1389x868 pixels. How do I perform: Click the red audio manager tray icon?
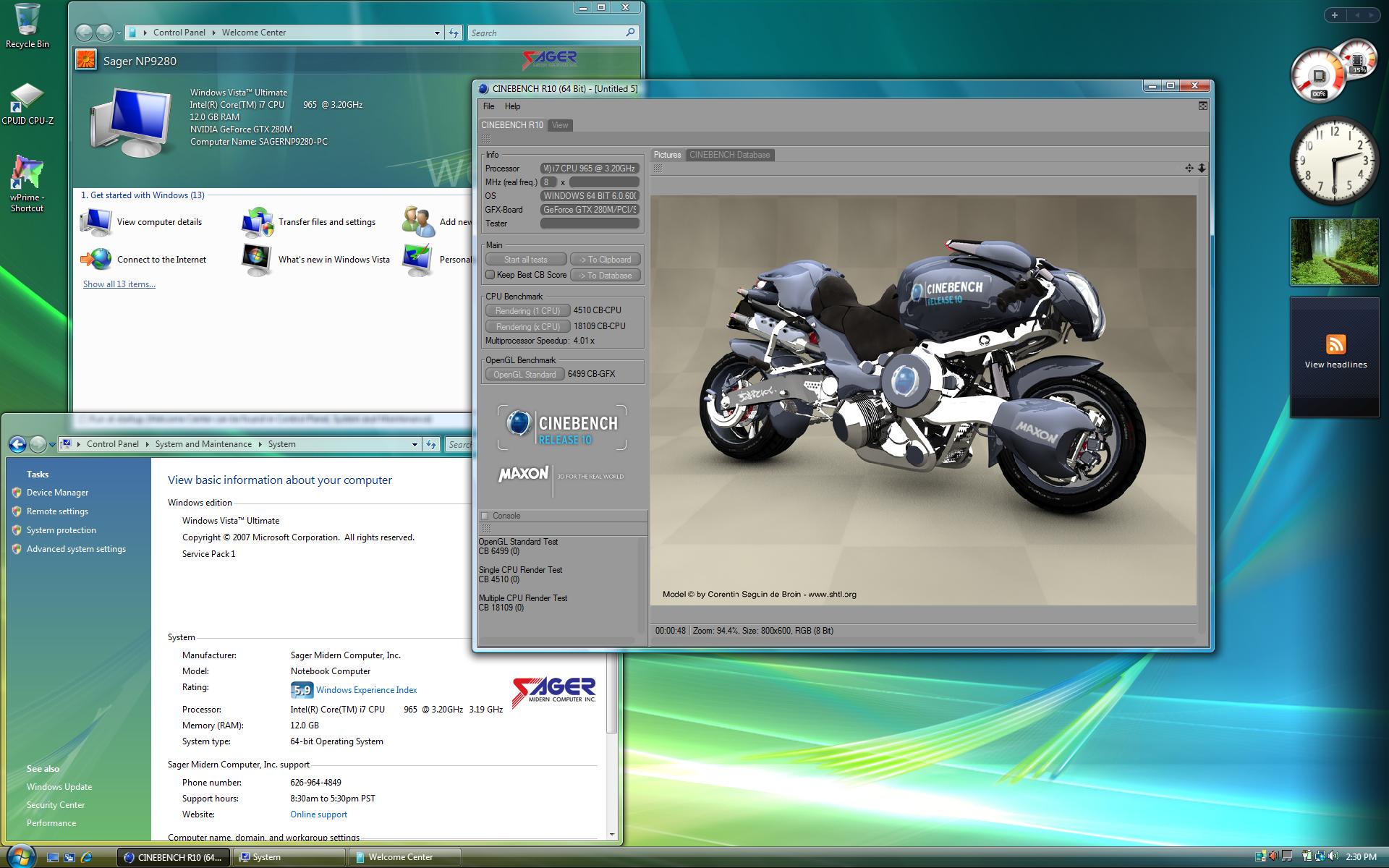pyautogui.click(x=1274, y=856)
